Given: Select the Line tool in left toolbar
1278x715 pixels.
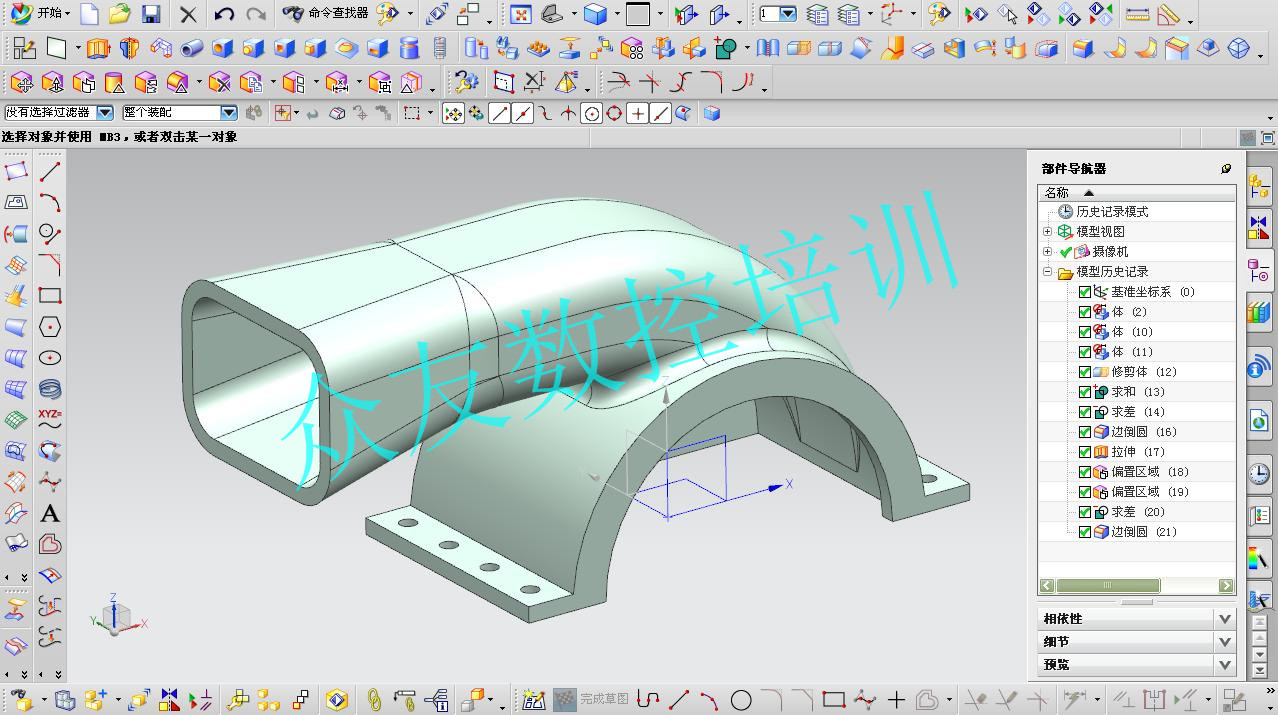Looking at the screenshot, I should (50, 172).
